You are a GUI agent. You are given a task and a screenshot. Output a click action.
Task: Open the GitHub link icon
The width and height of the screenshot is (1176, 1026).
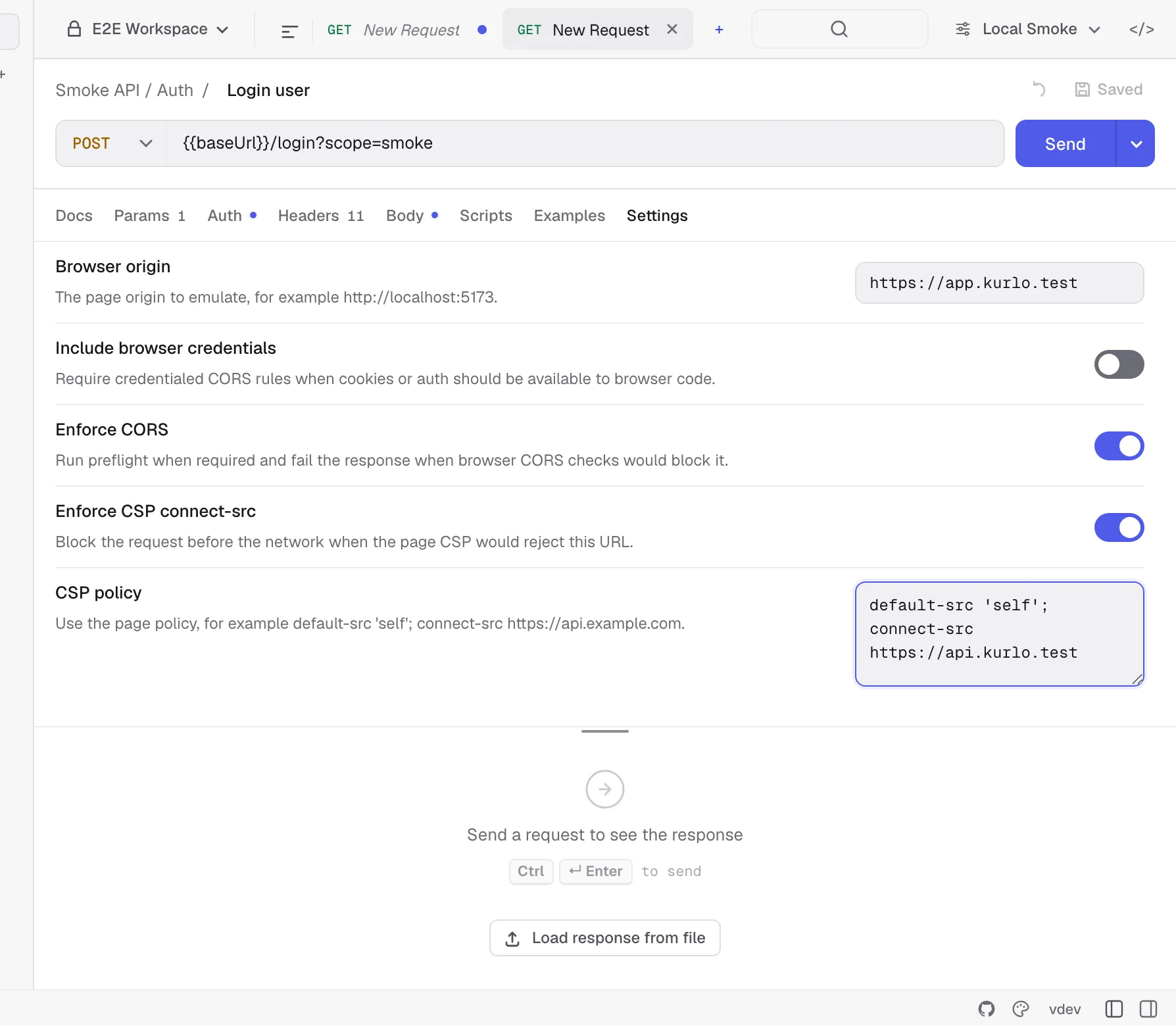pos(987,1009)
